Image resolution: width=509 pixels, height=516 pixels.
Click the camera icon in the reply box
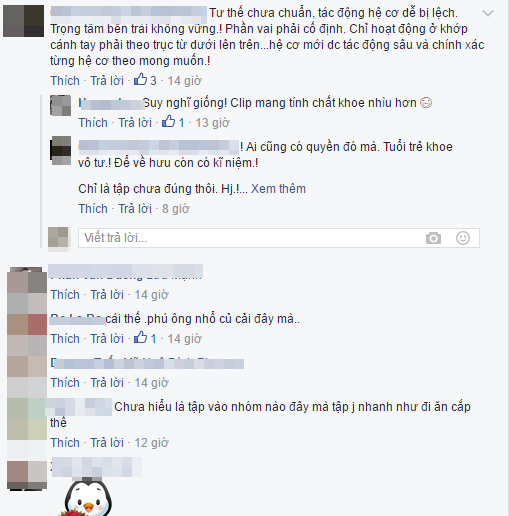point(433,238)
